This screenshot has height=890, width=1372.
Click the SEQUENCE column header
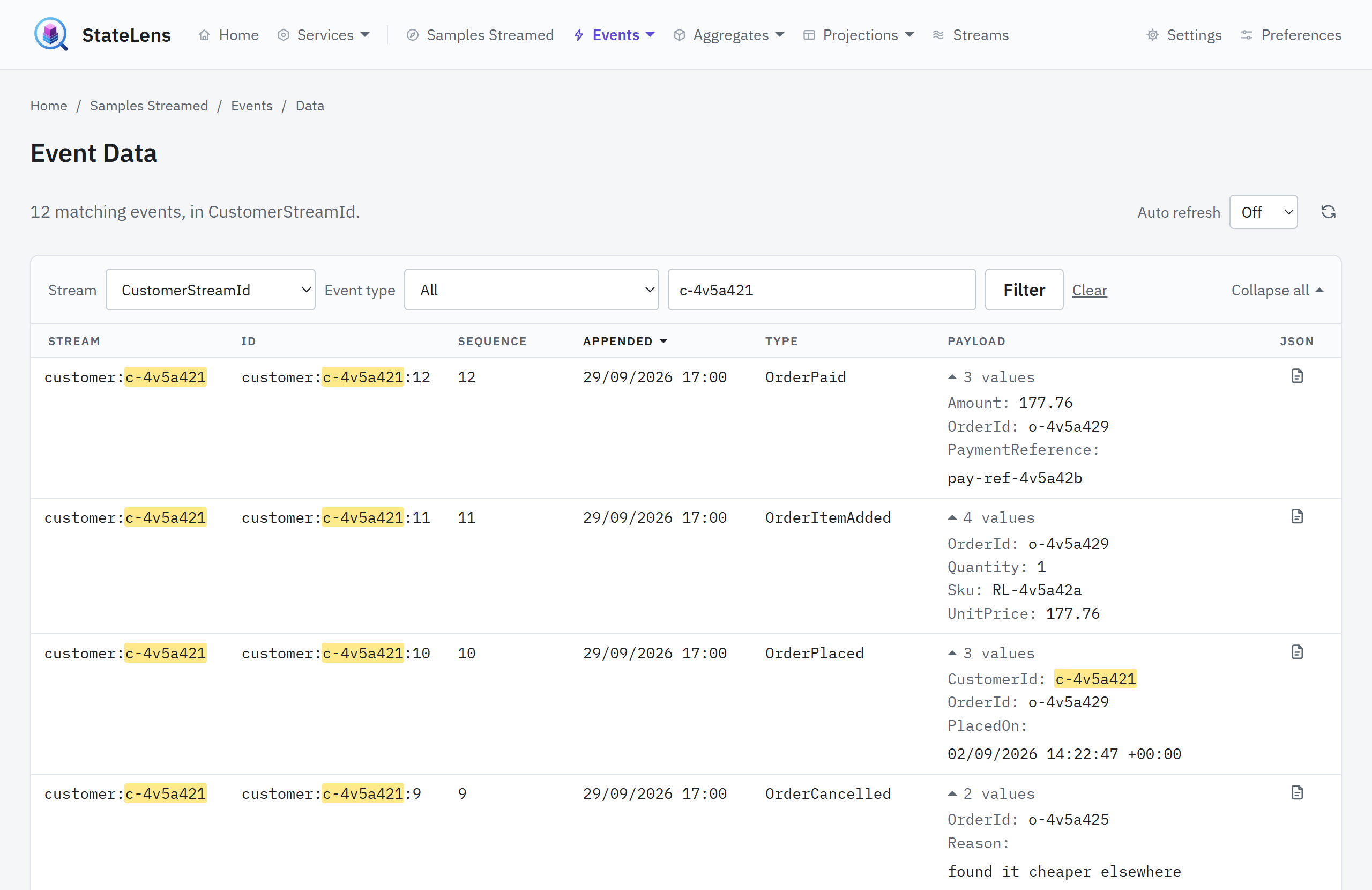492,341
